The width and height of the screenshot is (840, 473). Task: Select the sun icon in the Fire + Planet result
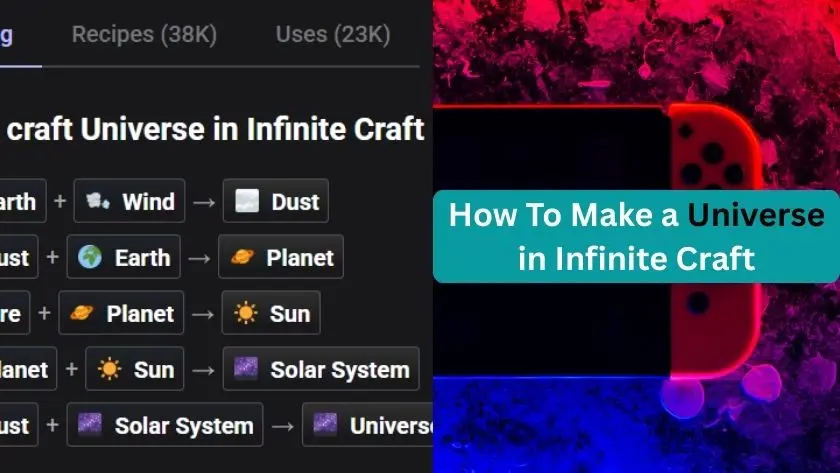point(246,313)
